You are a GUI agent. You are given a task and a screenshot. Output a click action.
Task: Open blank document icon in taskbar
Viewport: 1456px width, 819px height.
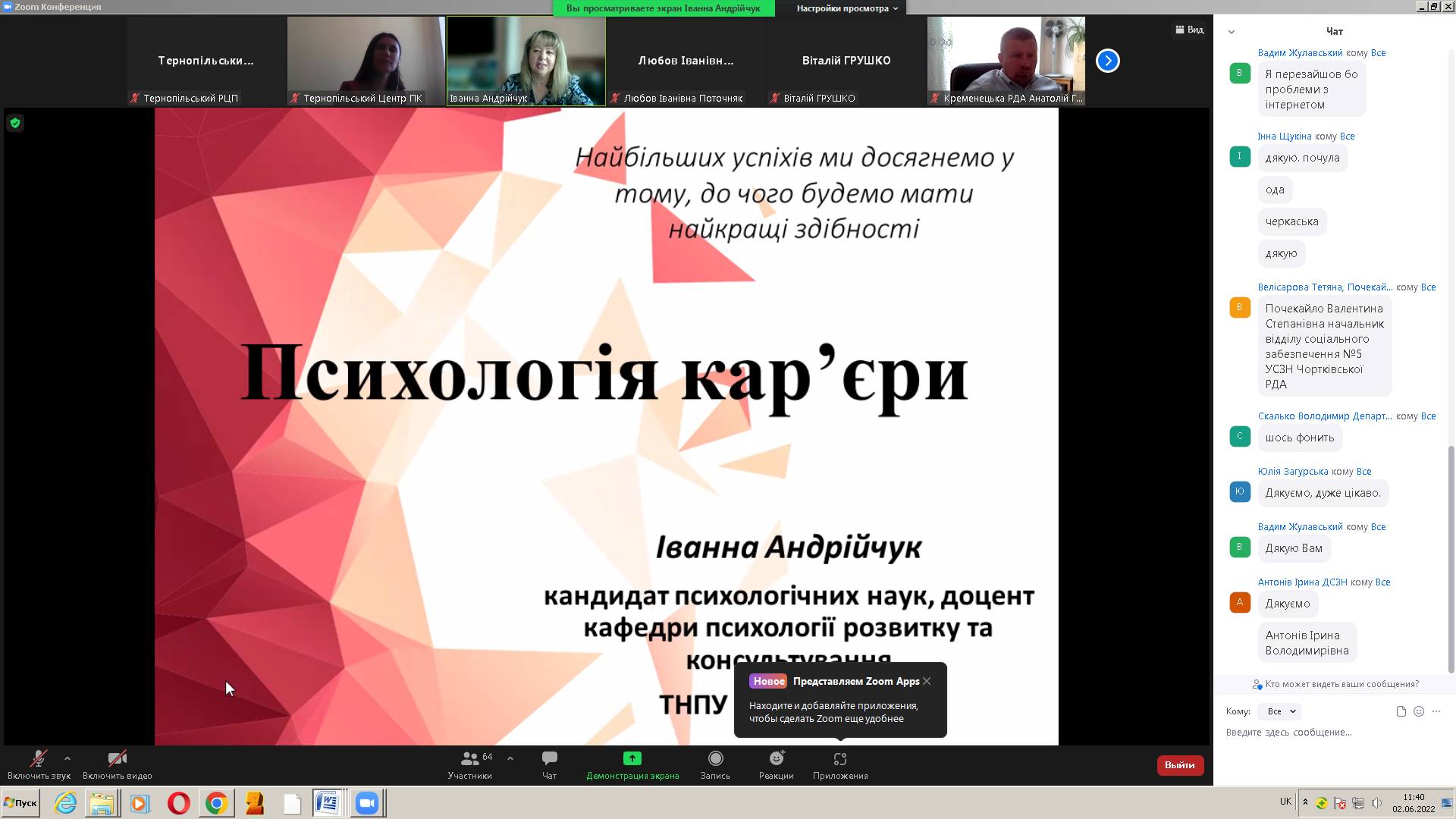point(292,803)
